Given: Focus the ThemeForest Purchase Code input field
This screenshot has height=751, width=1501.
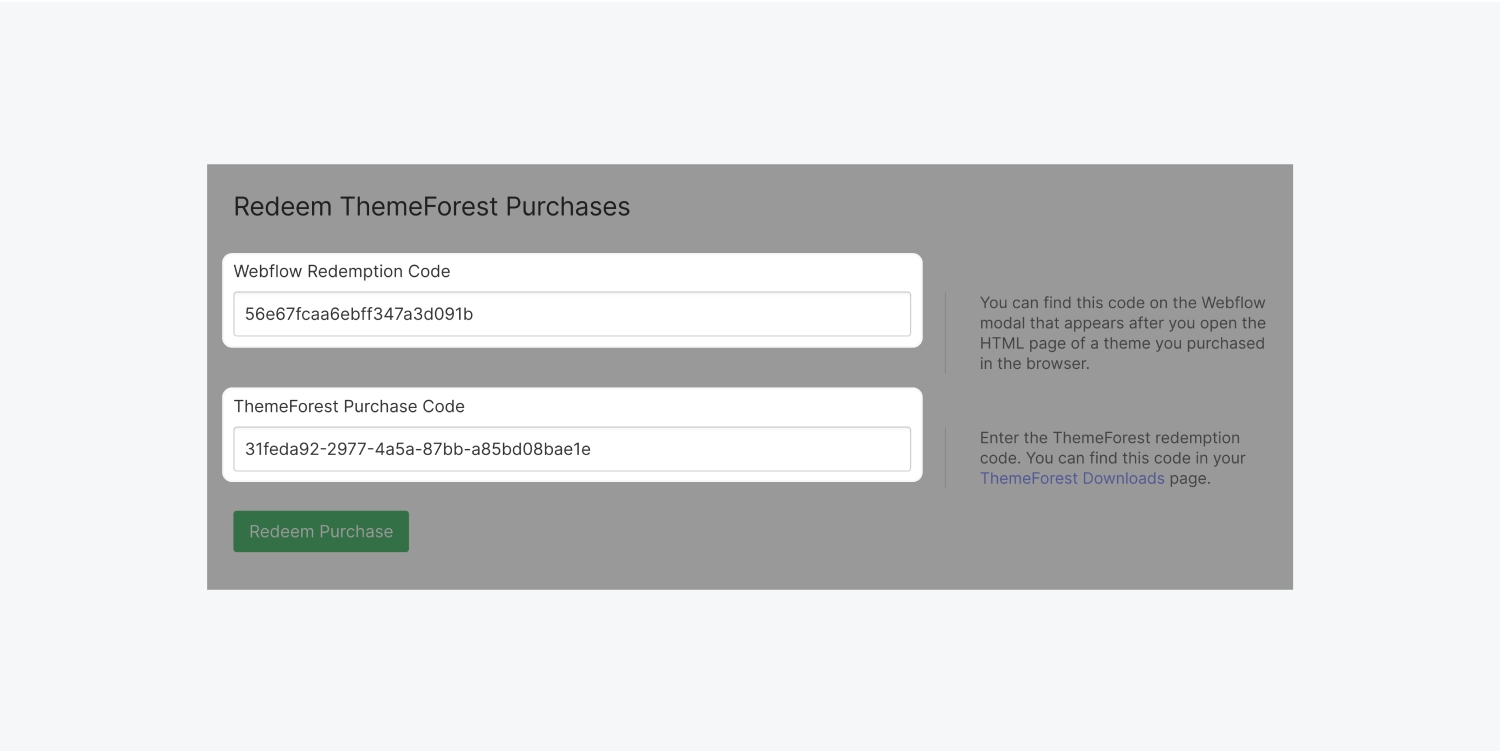Looking at the screenshot, I should pos(572,449).
